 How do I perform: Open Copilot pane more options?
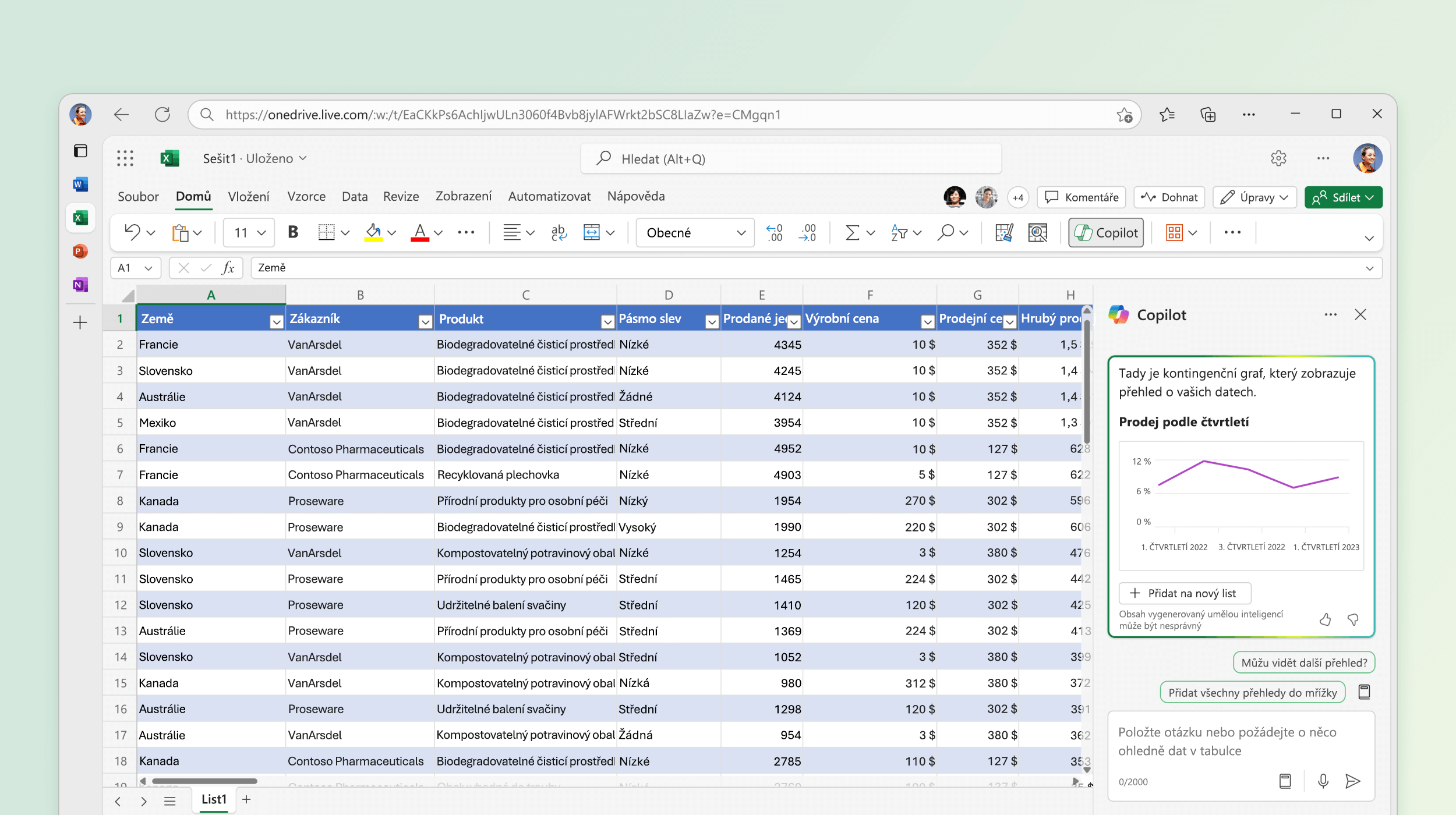(x=1331, y=315)
